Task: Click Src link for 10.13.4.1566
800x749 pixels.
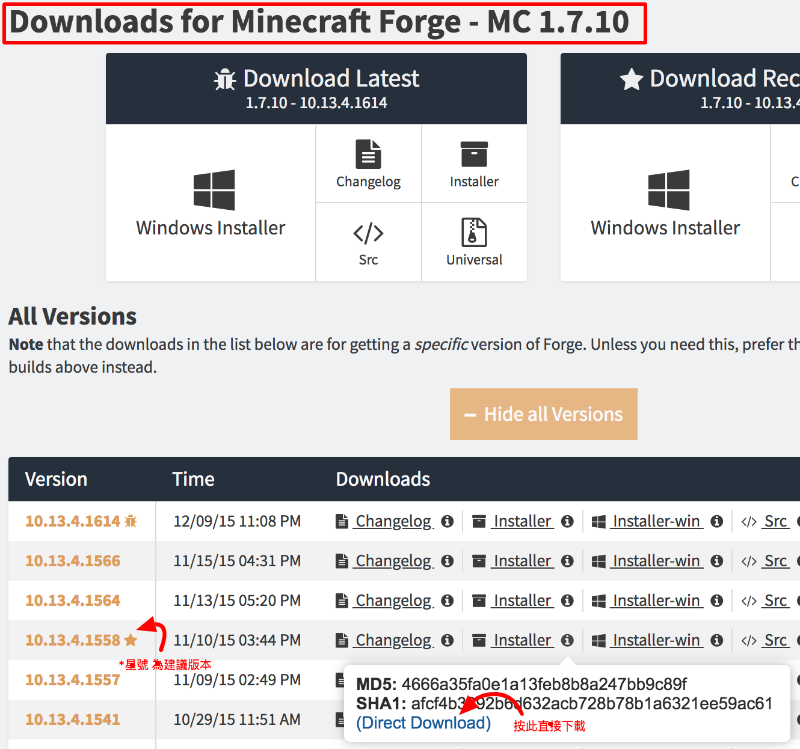Action: click(x=776, y=561)
